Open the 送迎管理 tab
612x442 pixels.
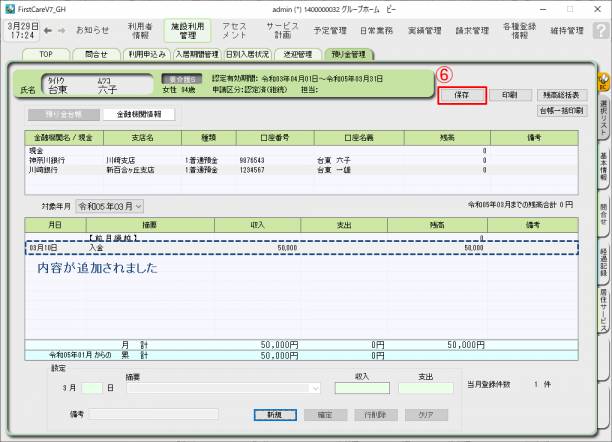(x=299, y=54)
